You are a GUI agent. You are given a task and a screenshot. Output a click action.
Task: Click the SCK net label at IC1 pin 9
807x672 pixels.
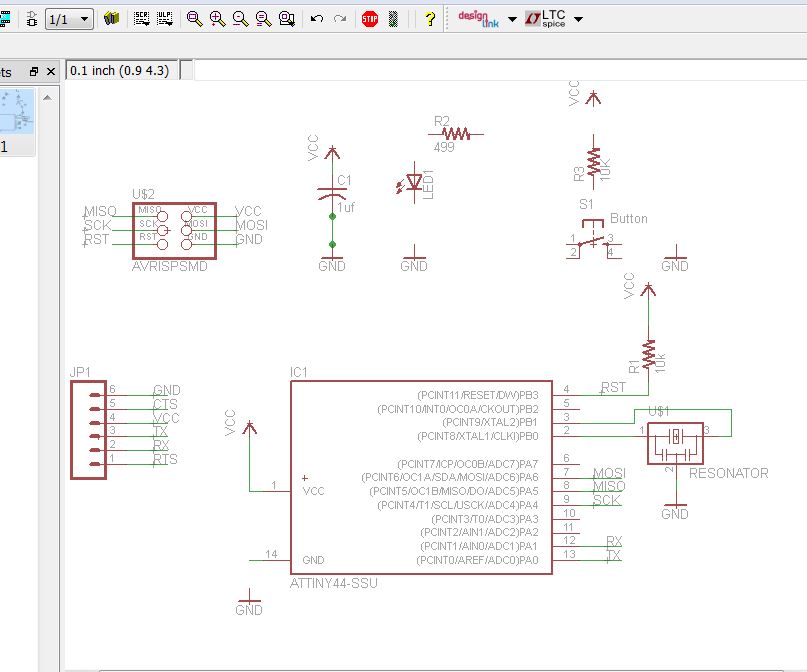(x=606, y=500)
